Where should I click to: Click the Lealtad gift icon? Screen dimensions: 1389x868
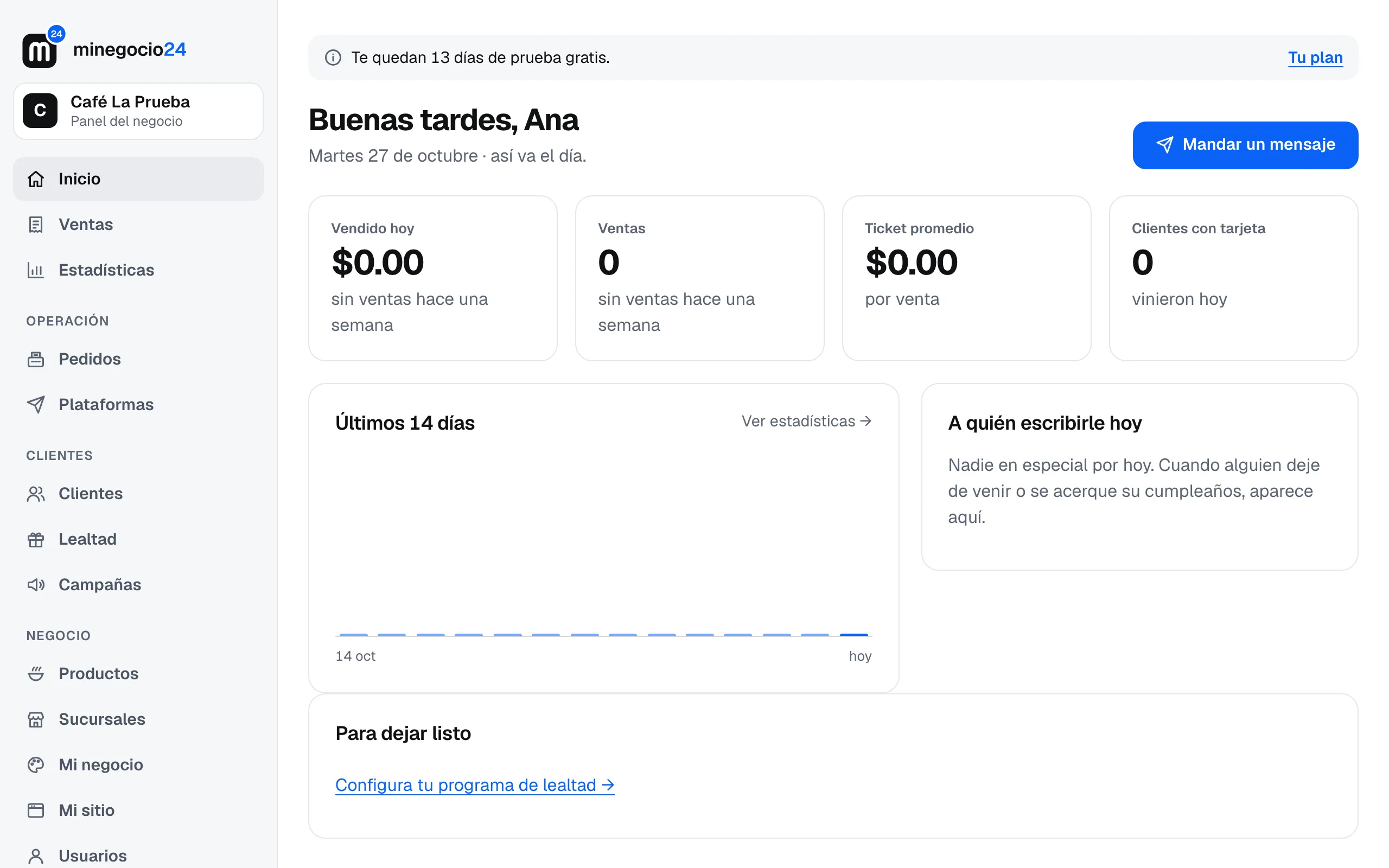36,540
